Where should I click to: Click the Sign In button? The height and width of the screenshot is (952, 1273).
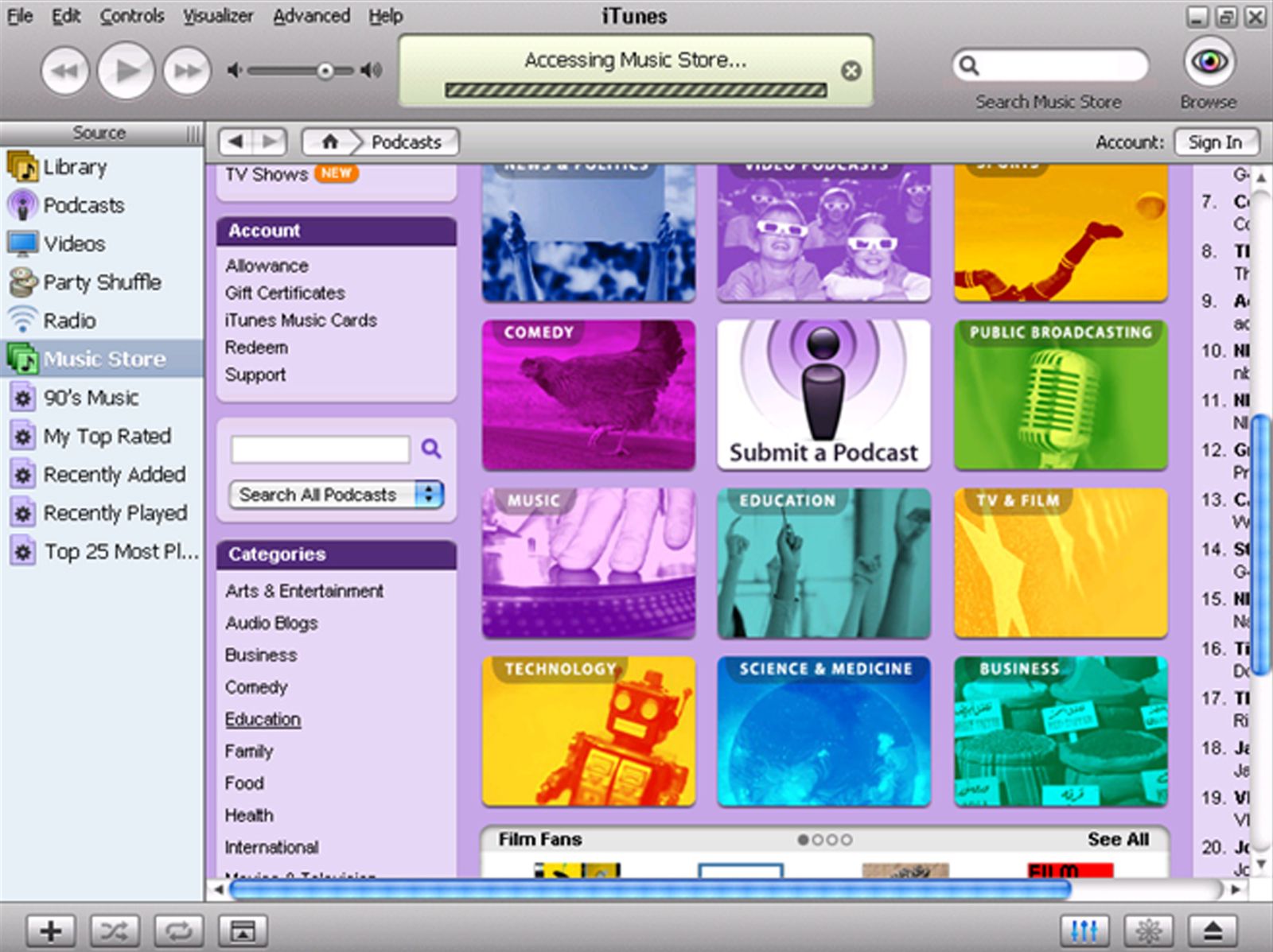point(1215,142)
